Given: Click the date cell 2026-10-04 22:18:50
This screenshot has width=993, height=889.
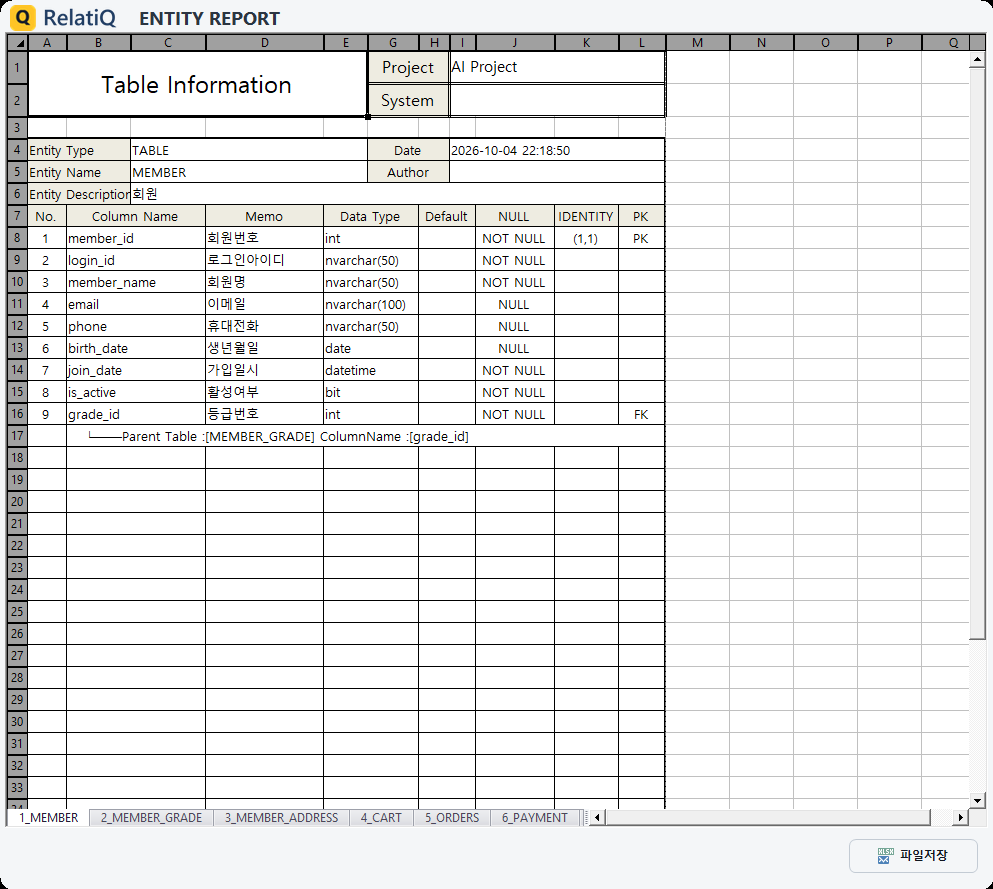Looking at the screenshot, I should click(557, 150).
